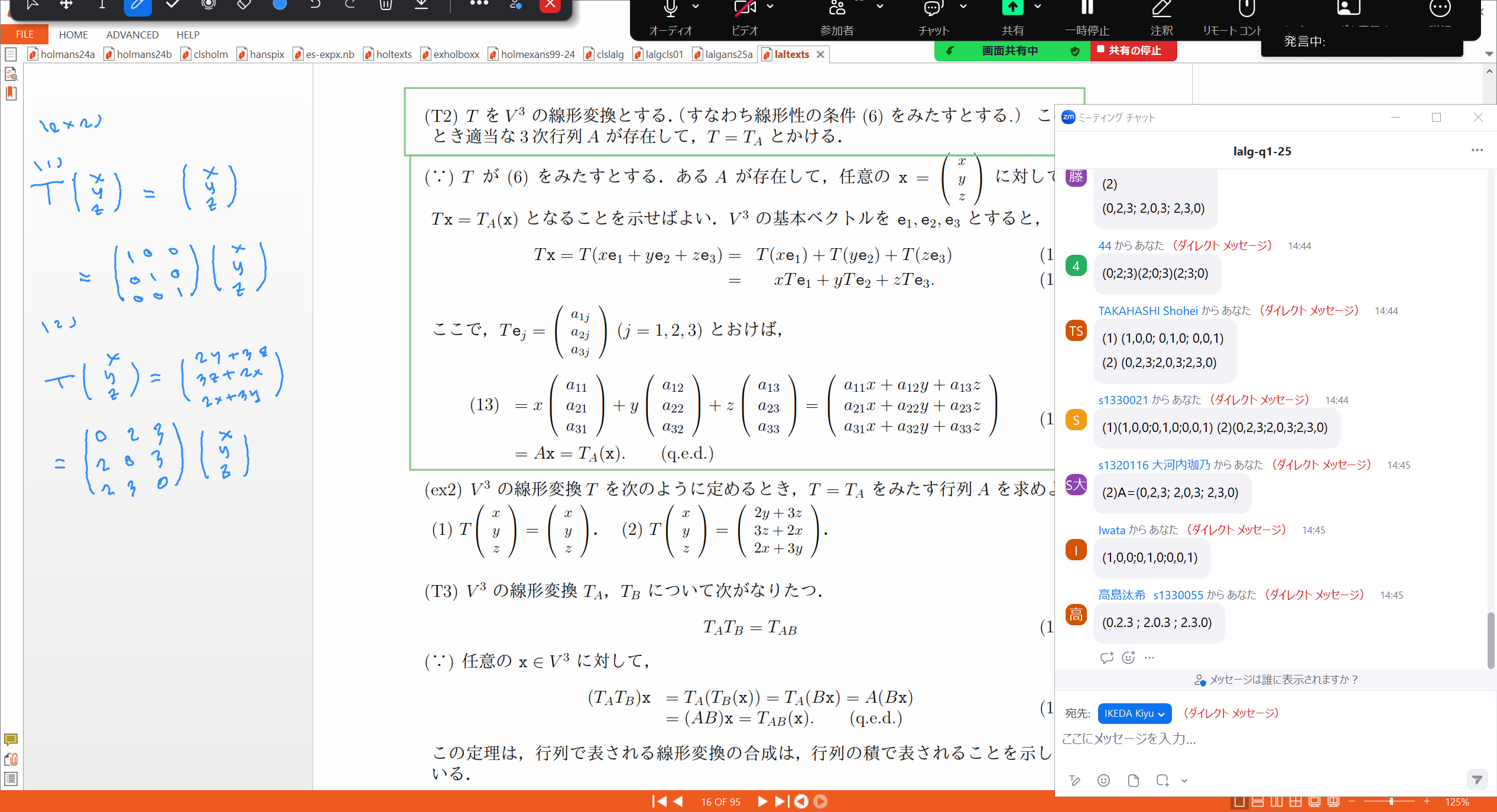Attach a file in the chat
The height and width of the screenshot is (812, 1497).
point(1133,781)
